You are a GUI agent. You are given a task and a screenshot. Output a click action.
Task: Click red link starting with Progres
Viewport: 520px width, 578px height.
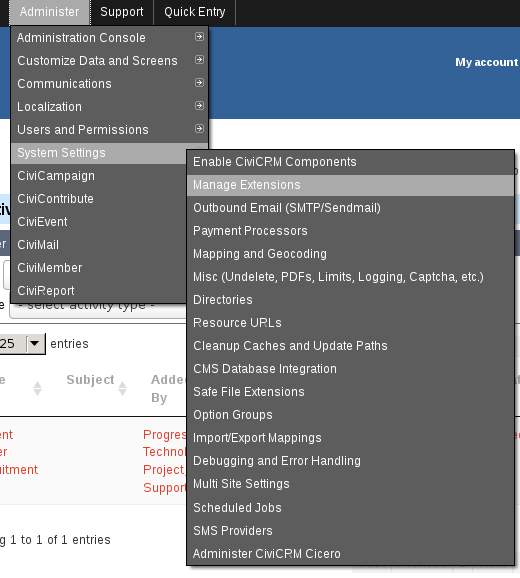pyautogui.click(x=165, y=435)
